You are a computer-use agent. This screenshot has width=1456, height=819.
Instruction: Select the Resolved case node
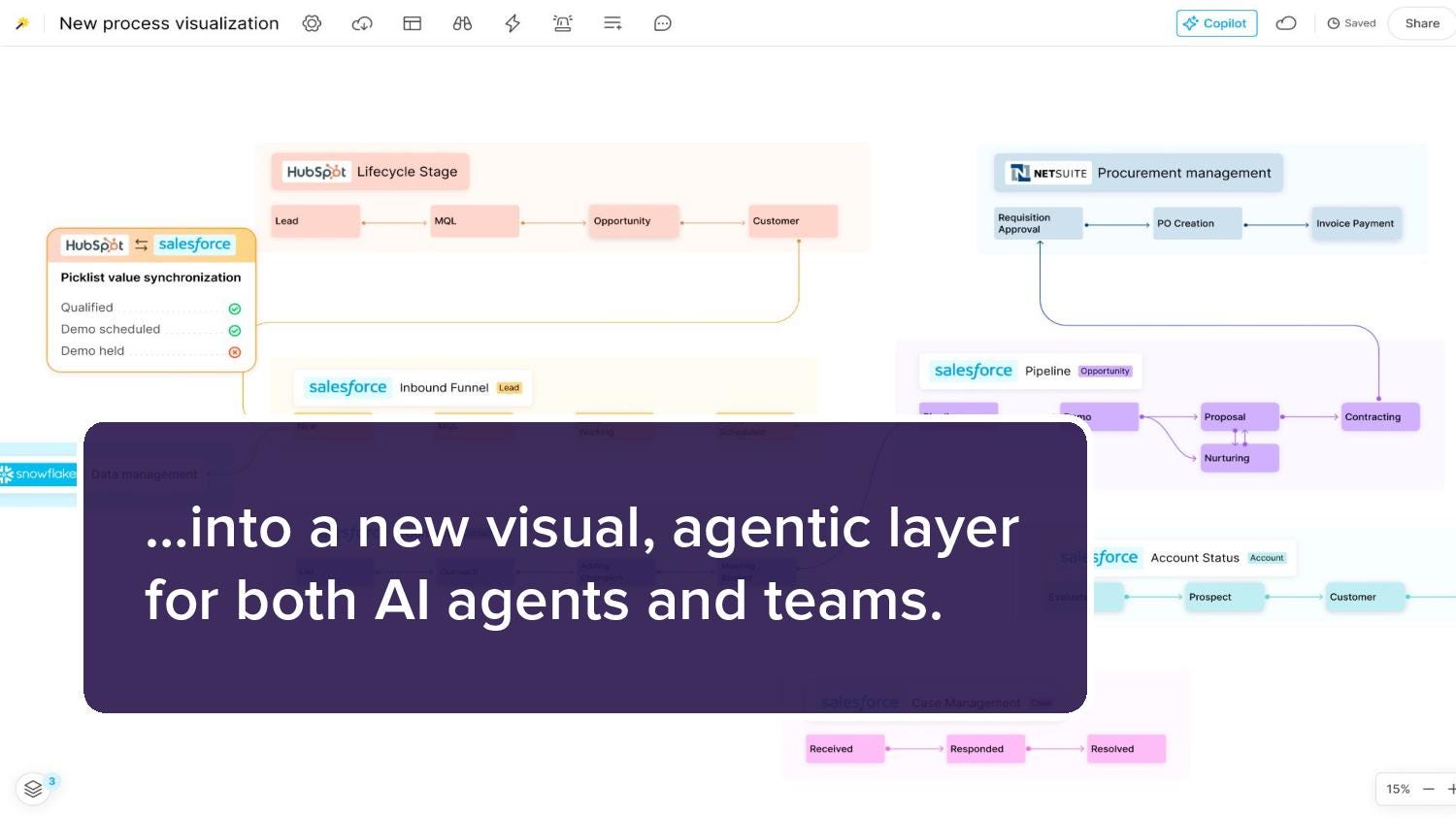point(1126,749)
